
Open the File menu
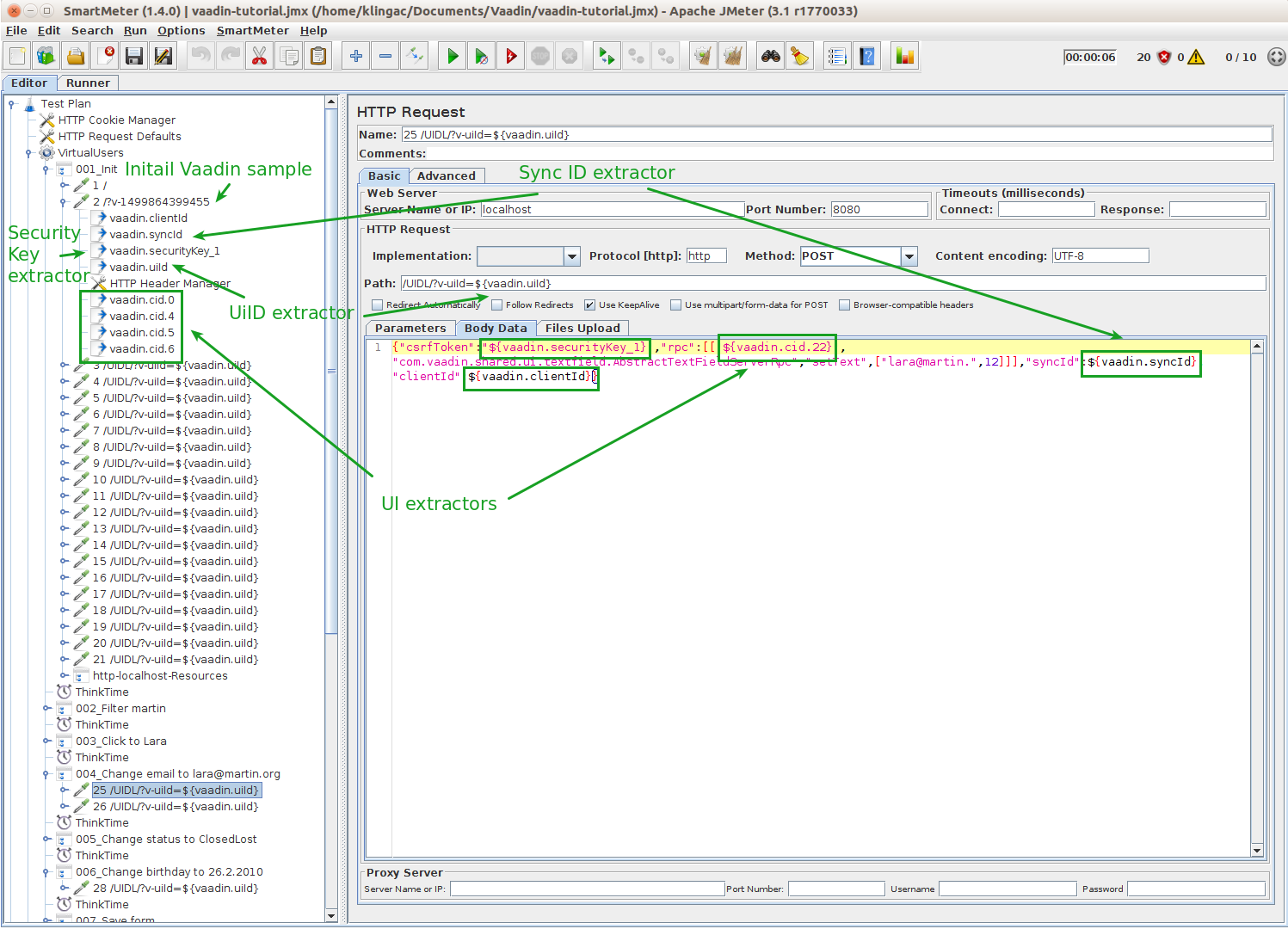pyautogui.click(x=16, y=30)
